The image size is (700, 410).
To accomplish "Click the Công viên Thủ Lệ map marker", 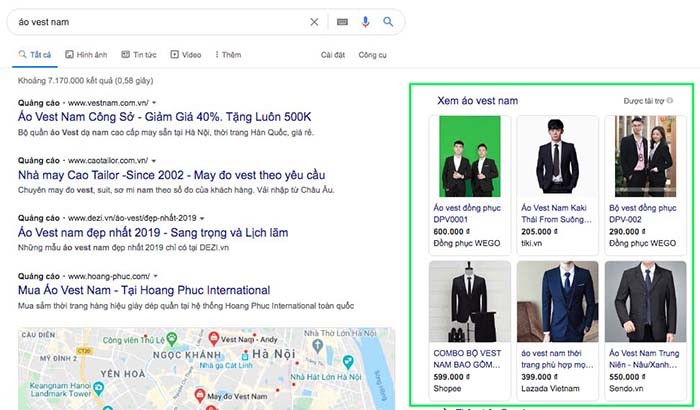I will [171, 338].
